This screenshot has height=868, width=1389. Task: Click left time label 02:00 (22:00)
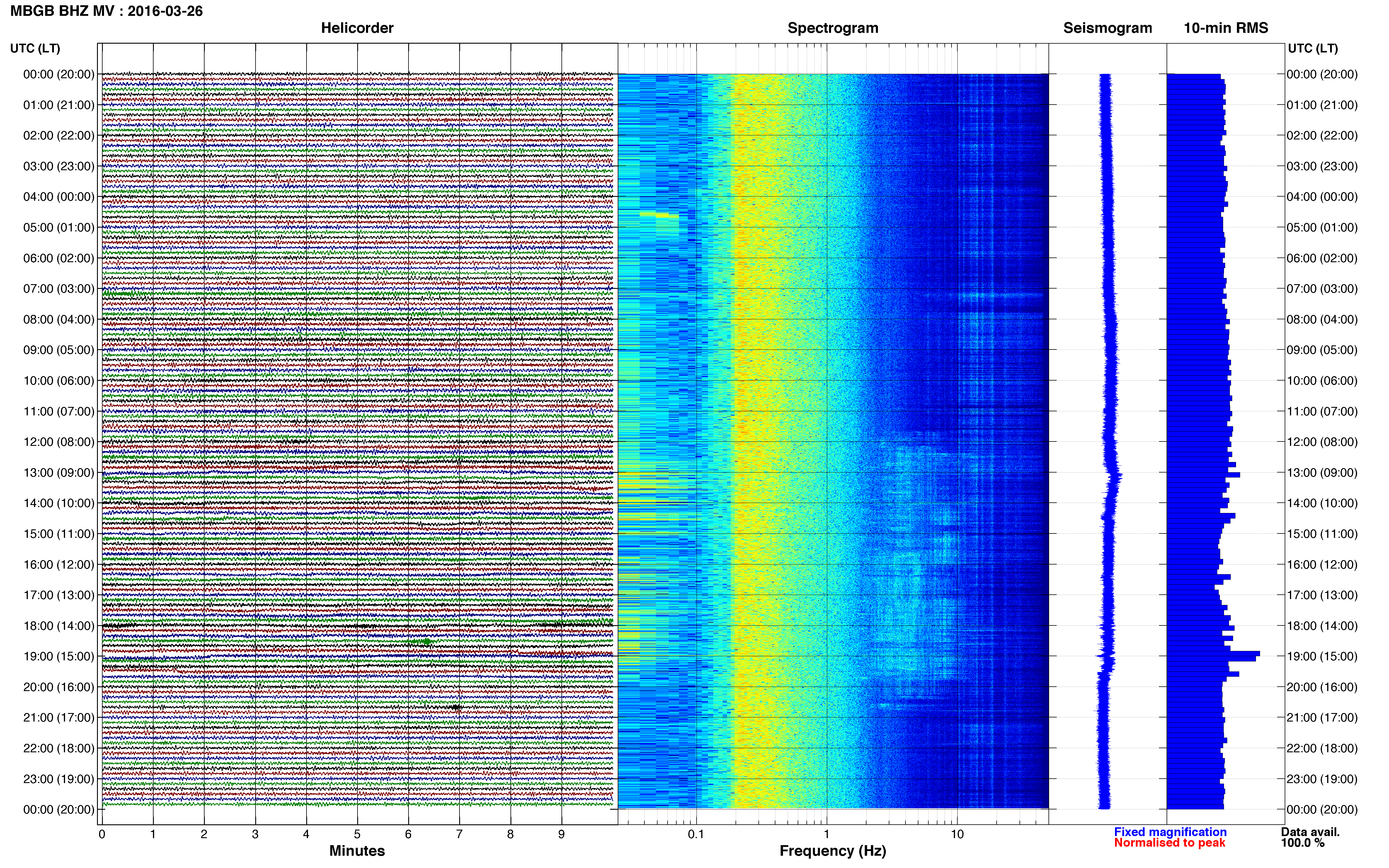pos(59,135)
